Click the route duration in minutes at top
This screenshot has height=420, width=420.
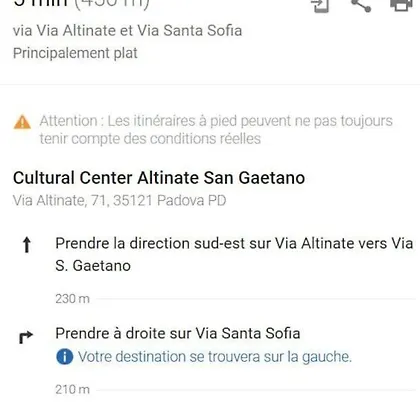click(x=41, y=4)
